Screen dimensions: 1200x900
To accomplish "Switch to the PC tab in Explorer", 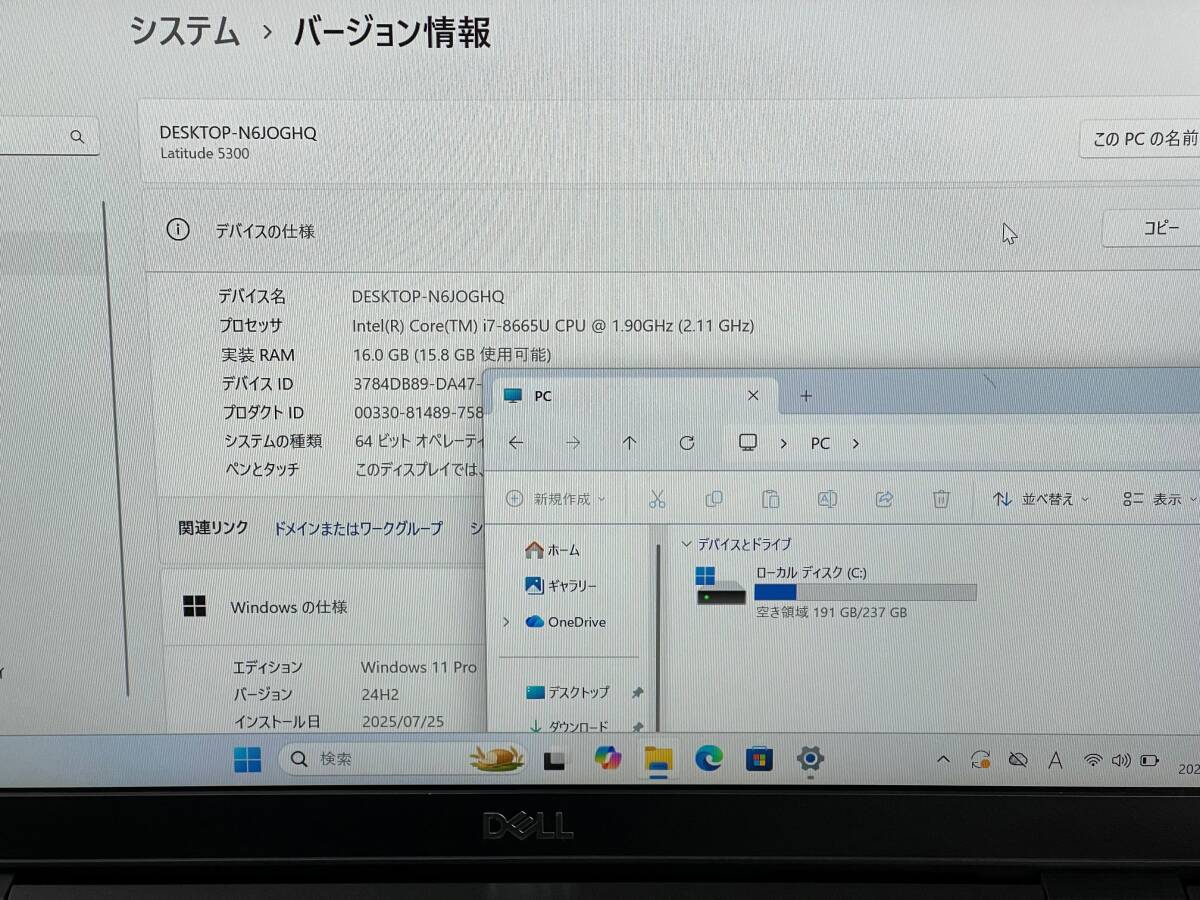I will pyautogui.click(x=545, y=396).
